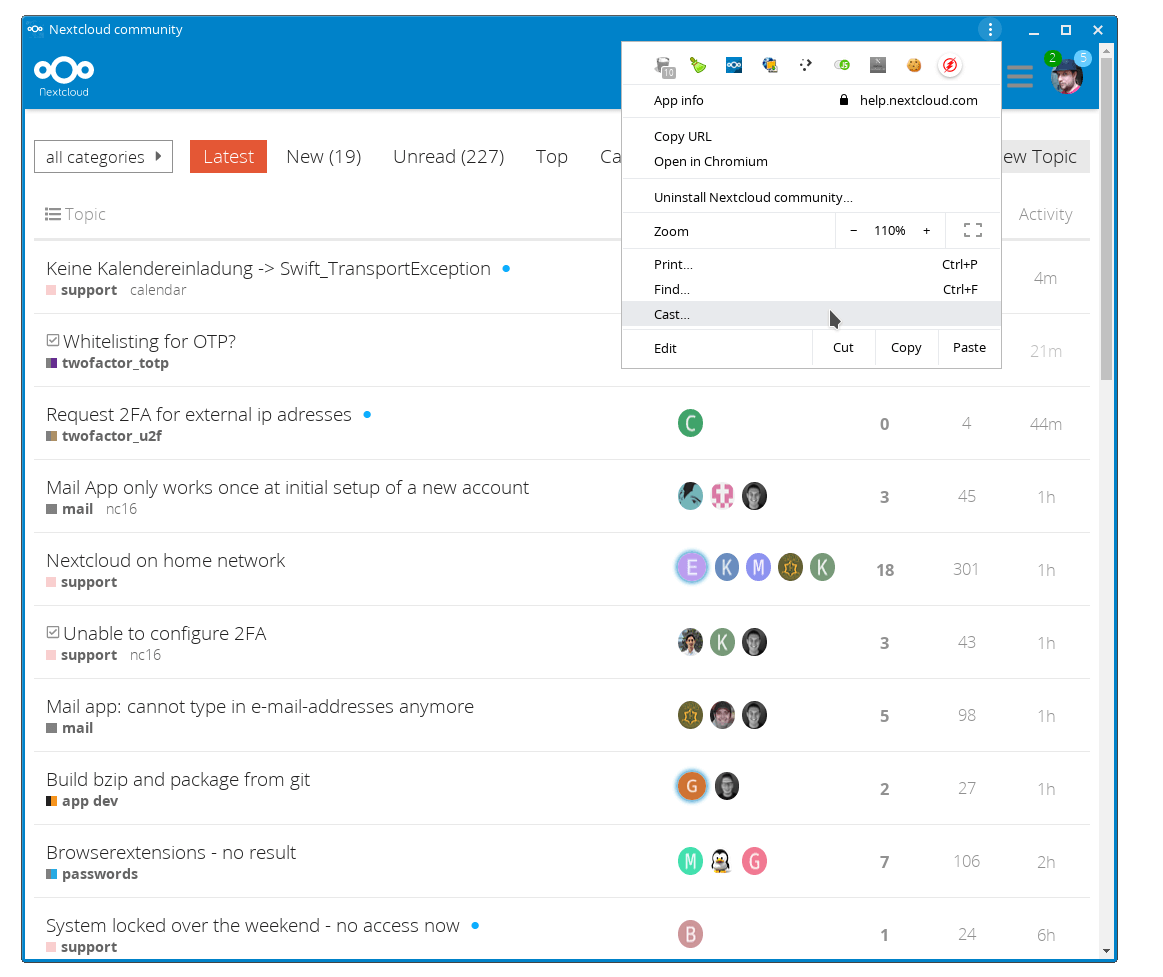Click the JavaScript toggle extension icon
This screenshot has height=977, width=1163.
(x=841, y=64)
